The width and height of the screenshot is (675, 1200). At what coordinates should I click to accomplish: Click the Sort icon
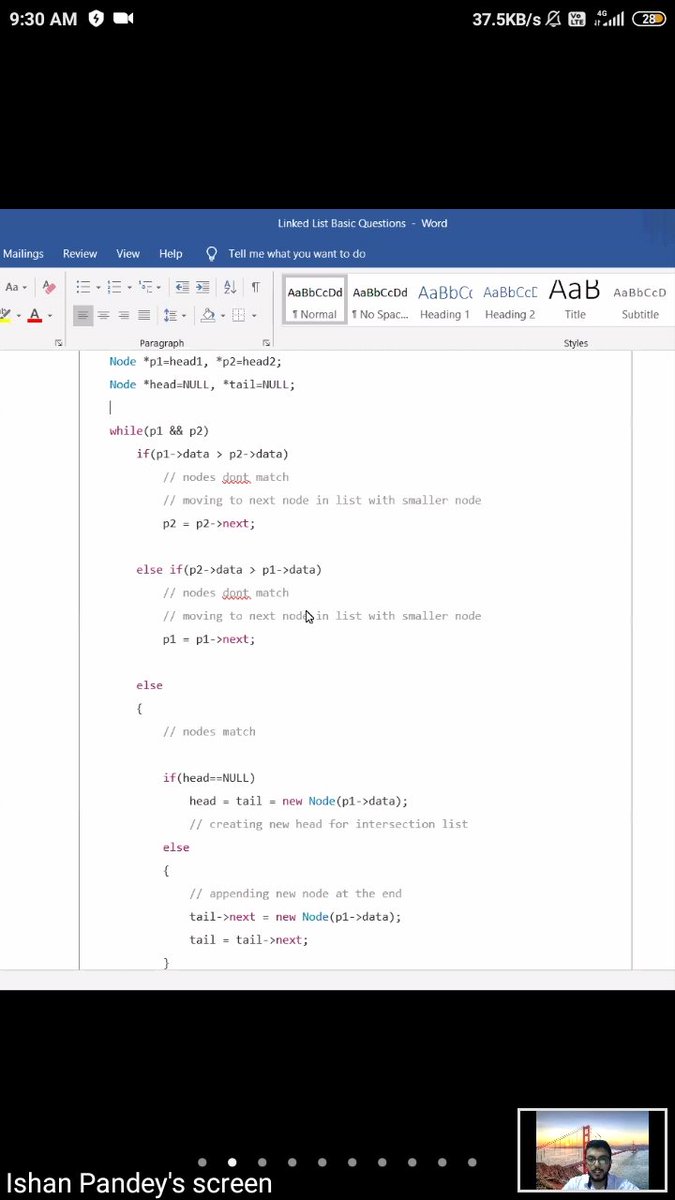pos(230,287)
